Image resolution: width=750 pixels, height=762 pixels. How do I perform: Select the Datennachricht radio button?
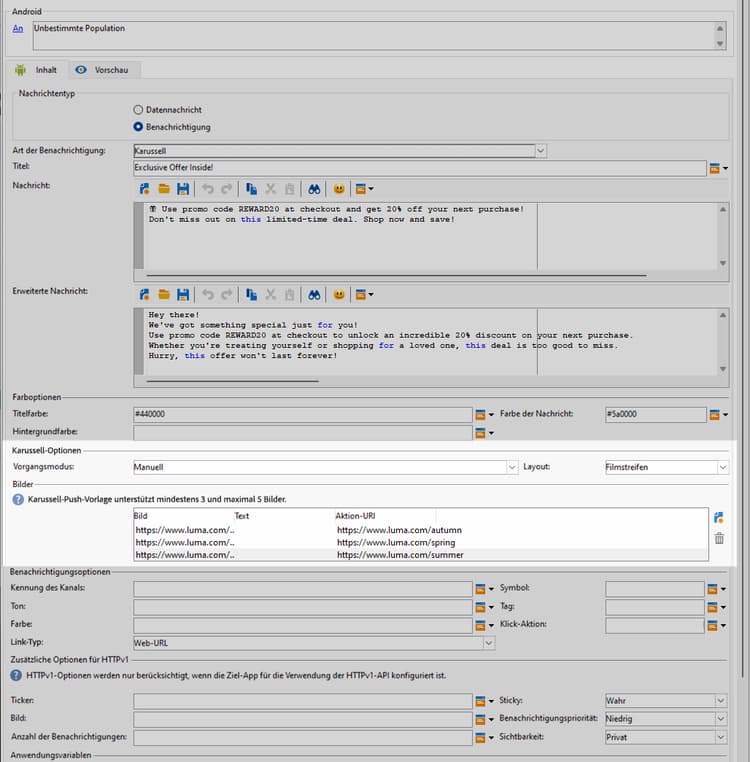click(x=138, y=109)
